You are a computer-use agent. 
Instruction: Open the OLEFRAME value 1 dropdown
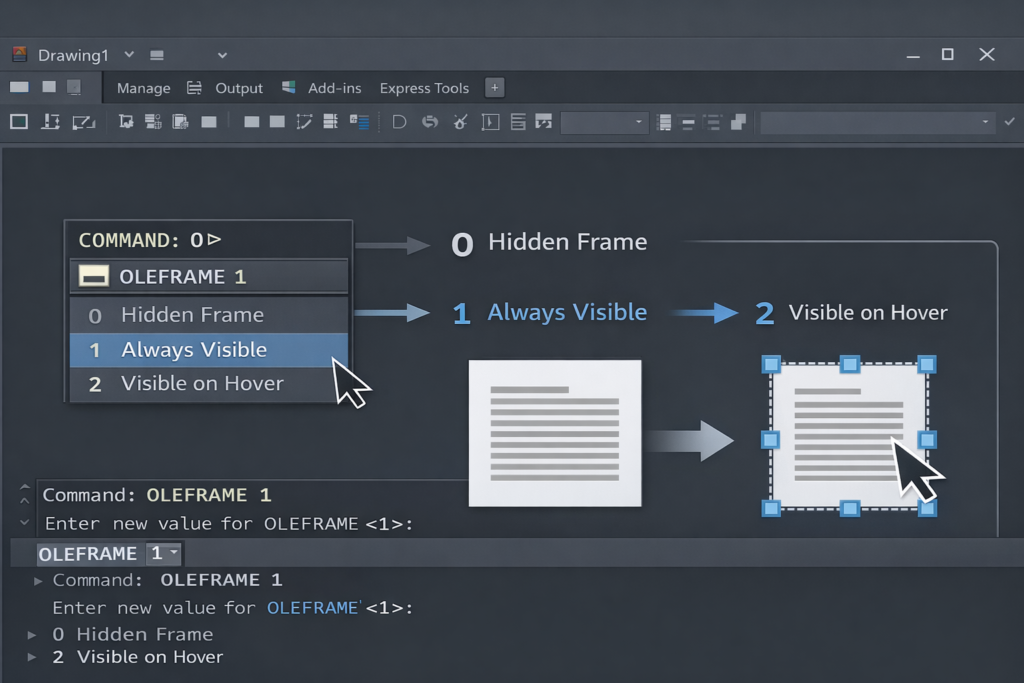[164, 553]
